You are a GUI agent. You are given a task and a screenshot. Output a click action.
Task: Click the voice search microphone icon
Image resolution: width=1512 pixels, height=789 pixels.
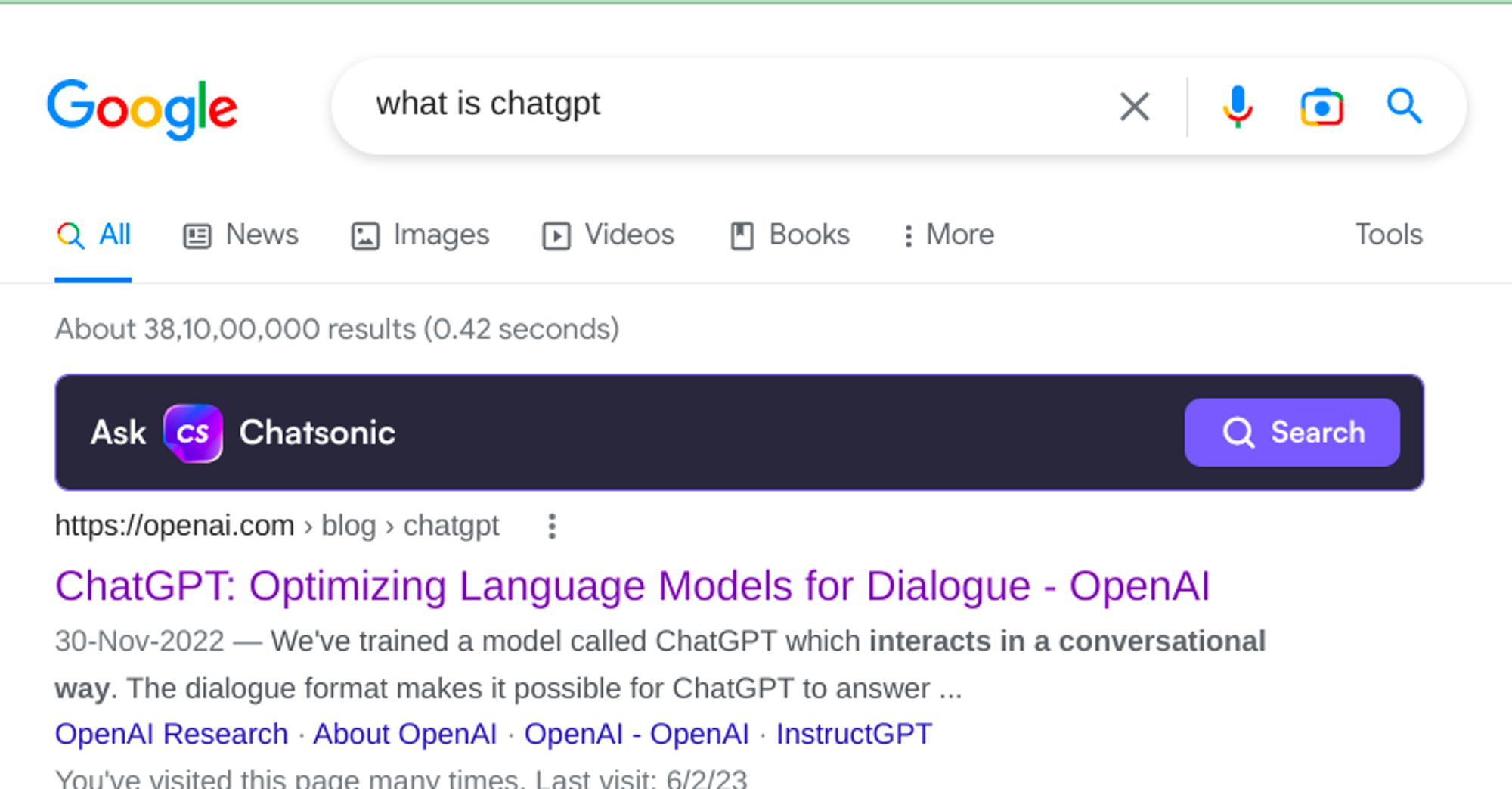point(1236,106)
